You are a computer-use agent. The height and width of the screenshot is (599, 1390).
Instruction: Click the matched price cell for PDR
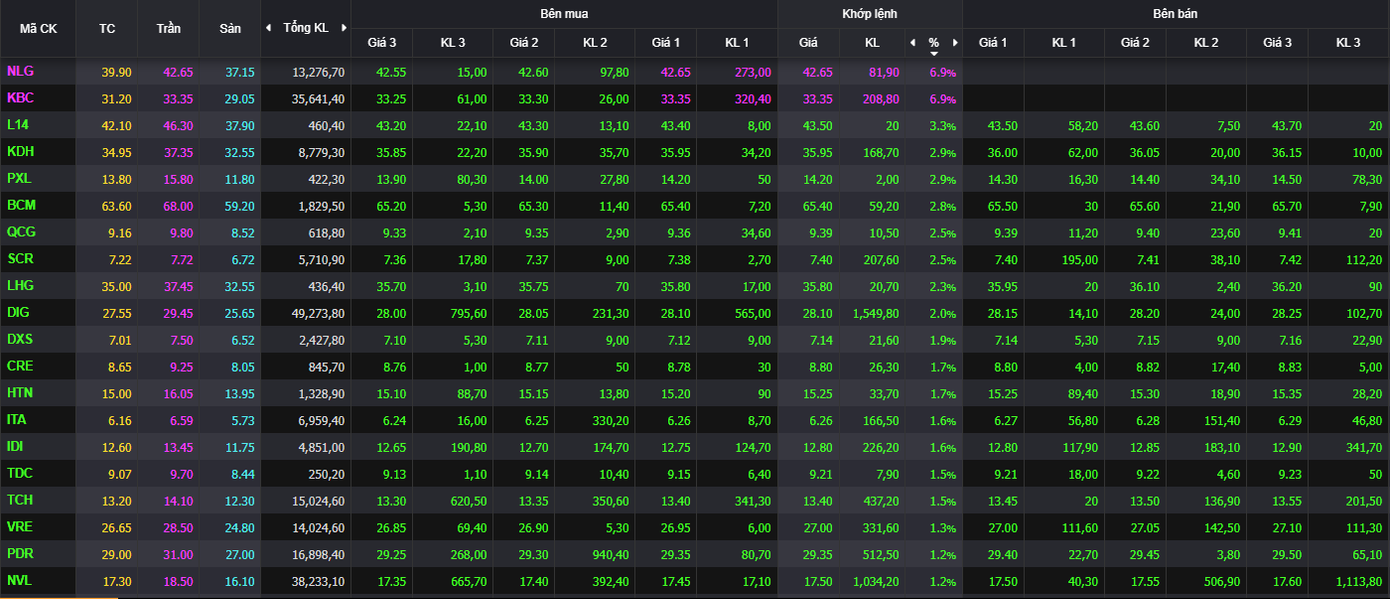[808, 554]
